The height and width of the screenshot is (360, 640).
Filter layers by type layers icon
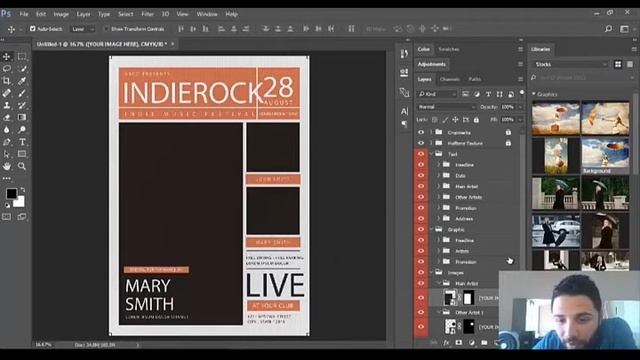click(488, 94)
